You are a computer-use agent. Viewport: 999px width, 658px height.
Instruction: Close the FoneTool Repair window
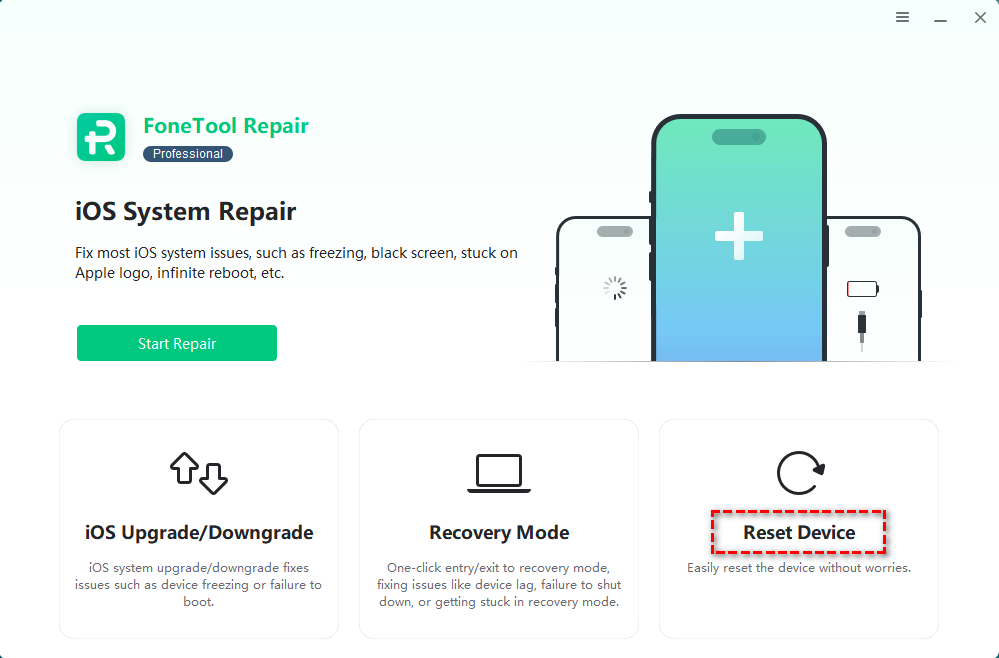(x=980, y=18)
